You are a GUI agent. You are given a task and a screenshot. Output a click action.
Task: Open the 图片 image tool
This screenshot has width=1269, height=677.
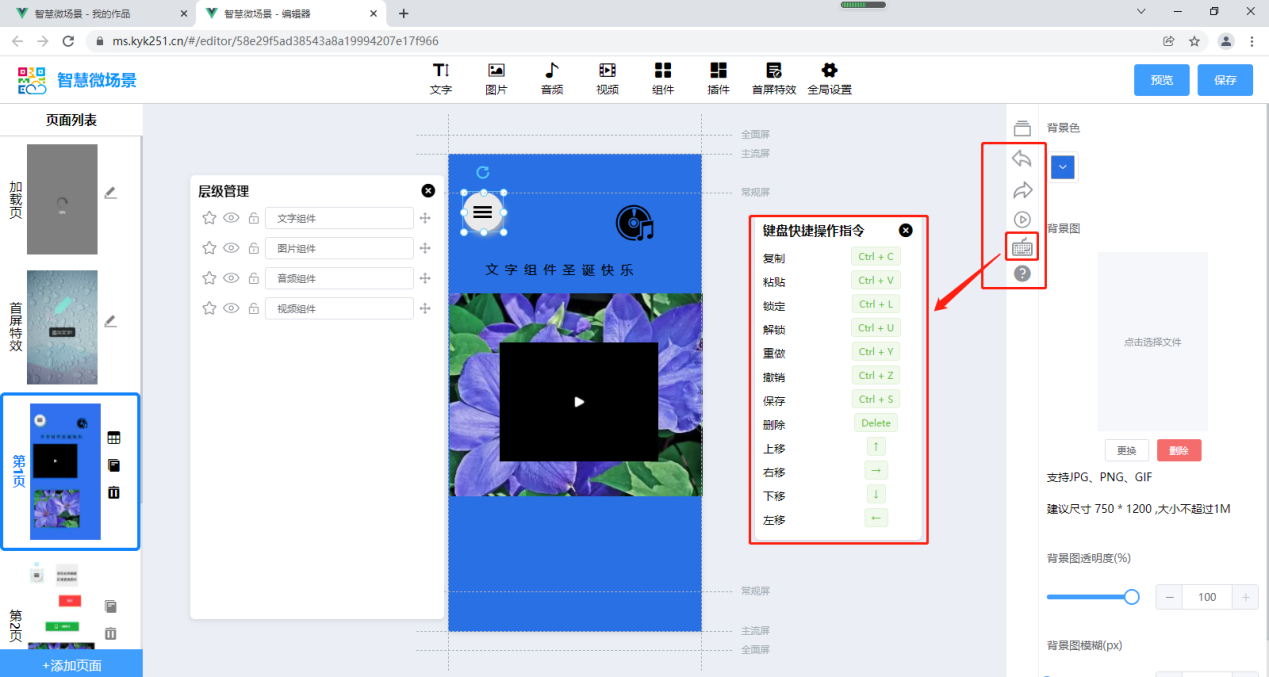(x=496, y=71)
